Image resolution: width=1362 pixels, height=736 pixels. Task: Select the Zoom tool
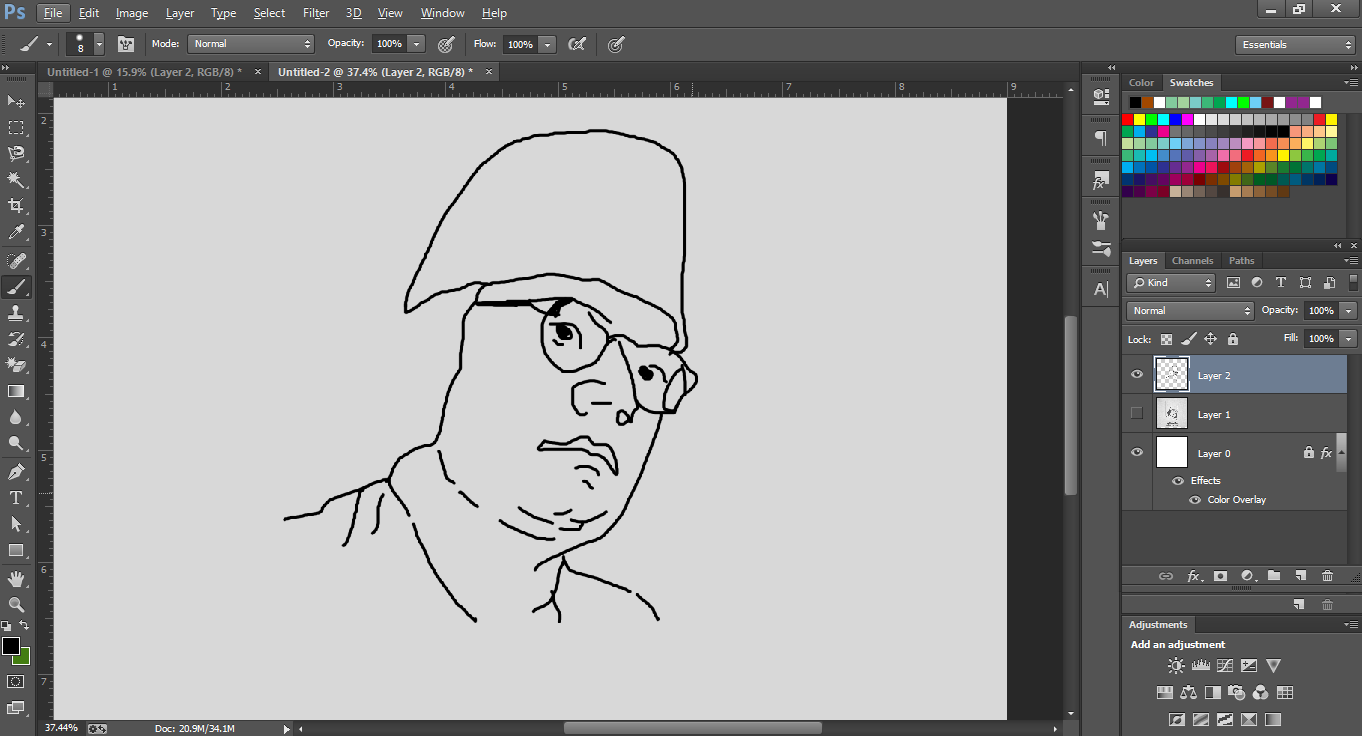click(16, 605)
